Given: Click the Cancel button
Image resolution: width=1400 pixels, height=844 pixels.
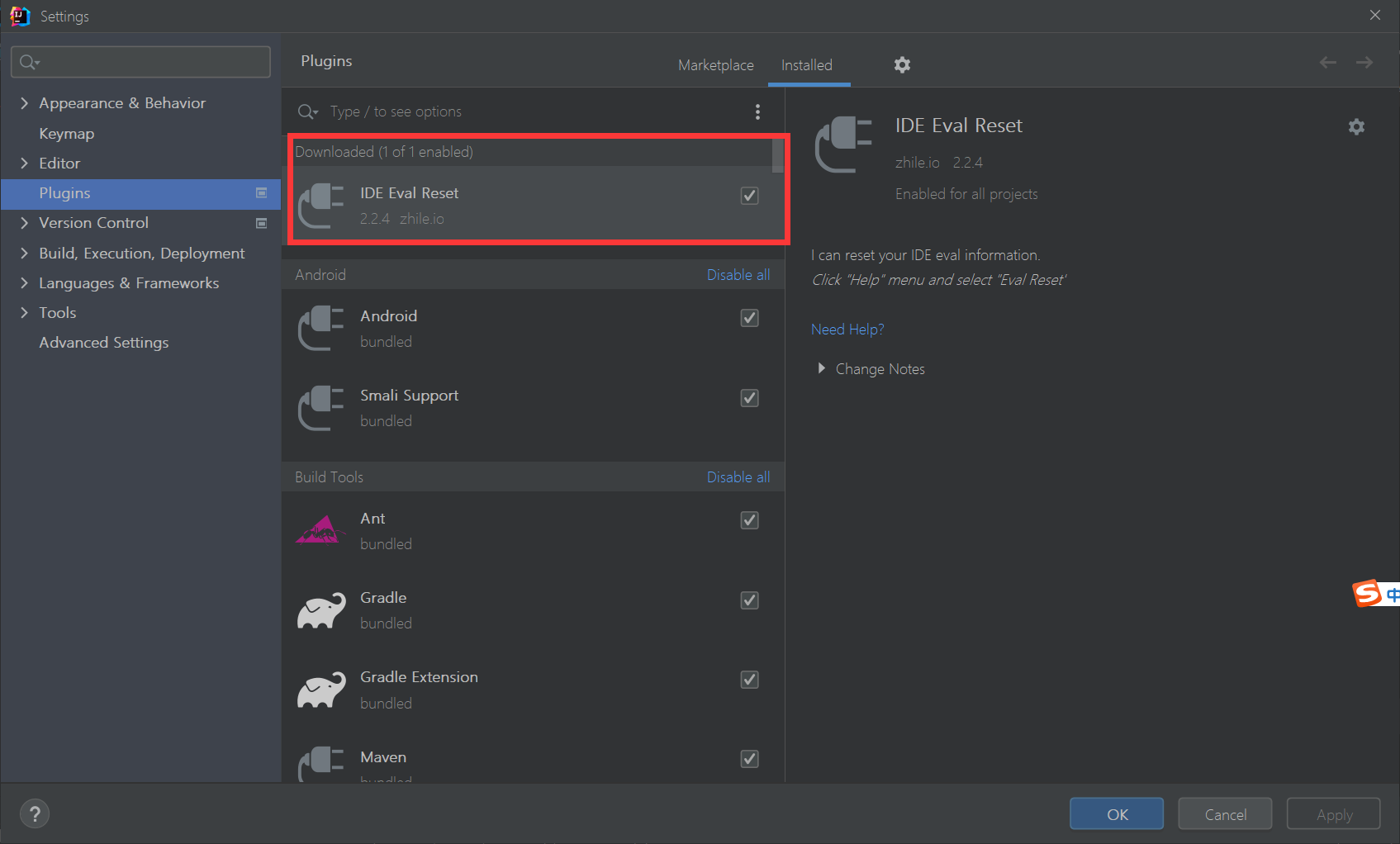Looking at the screenshot, I should [x=1225, y=813].
